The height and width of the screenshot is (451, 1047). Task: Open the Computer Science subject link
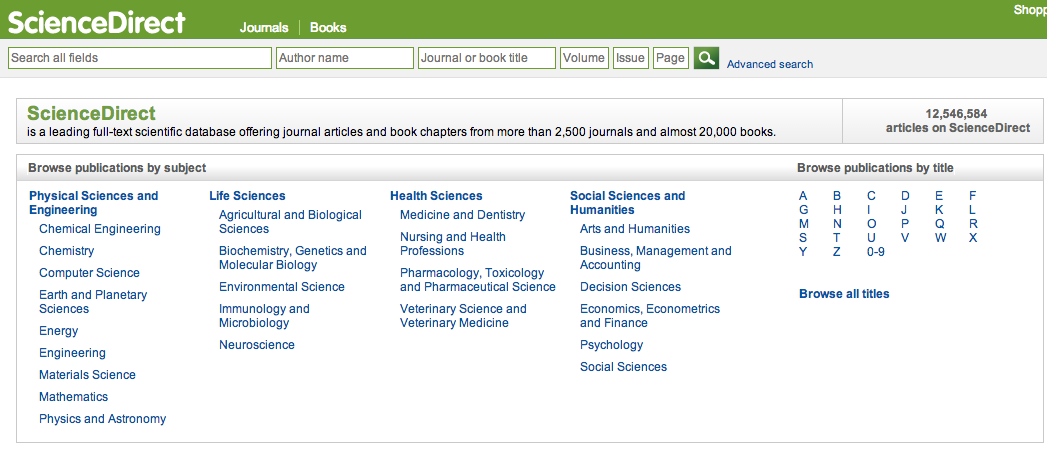pyautogui.click(x=89, y=273)
